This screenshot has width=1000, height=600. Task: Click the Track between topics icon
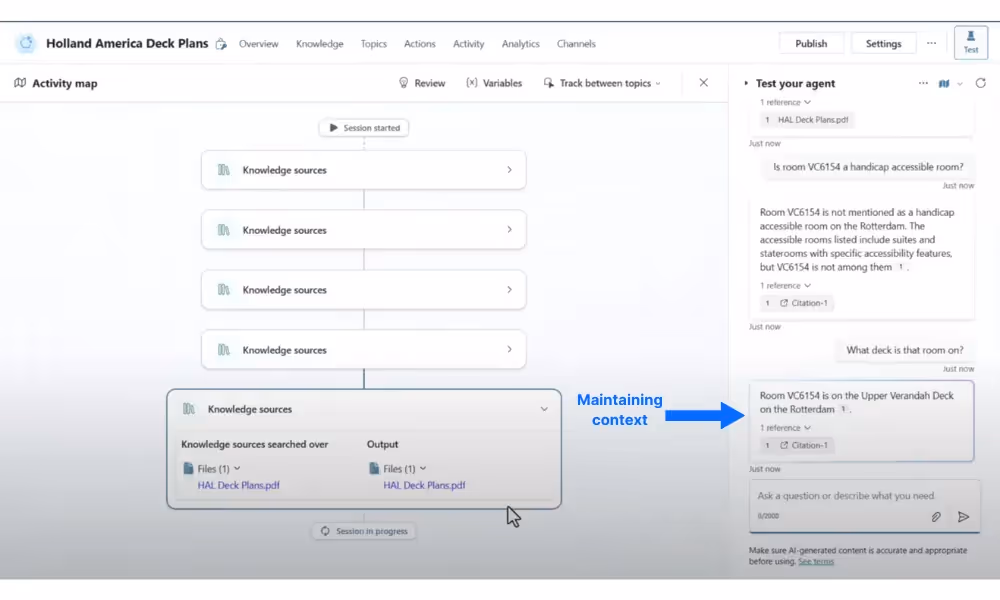click(x=548, y=83)
